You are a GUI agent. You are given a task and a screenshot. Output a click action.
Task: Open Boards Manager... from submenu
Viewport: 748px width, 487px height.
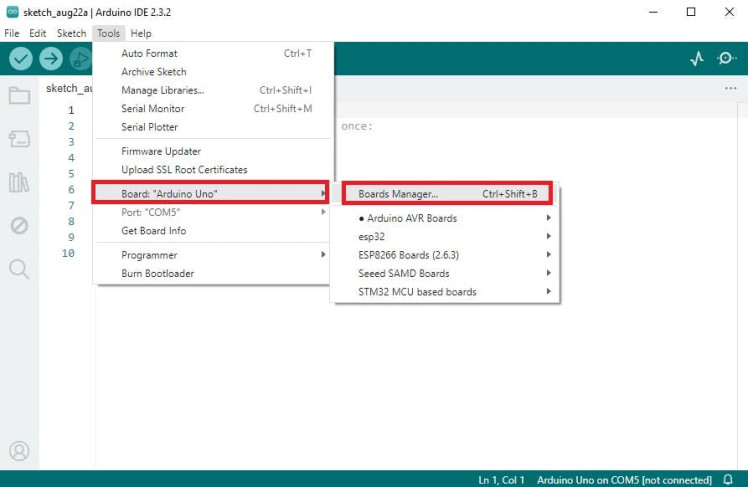click(447, 194)
